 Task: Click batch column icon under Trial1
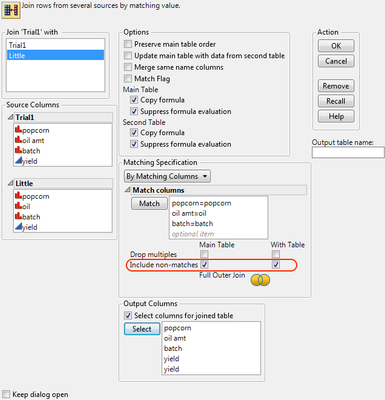coord(18,150)
